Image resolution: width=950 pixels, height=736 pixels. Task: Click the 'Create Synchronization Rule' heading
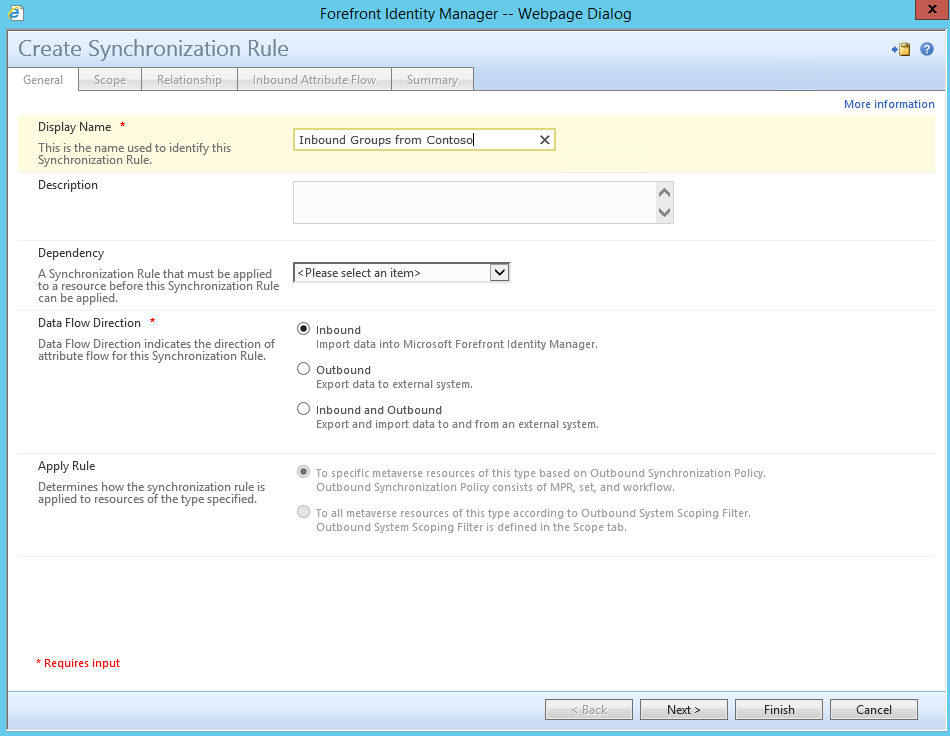point(153,48)
